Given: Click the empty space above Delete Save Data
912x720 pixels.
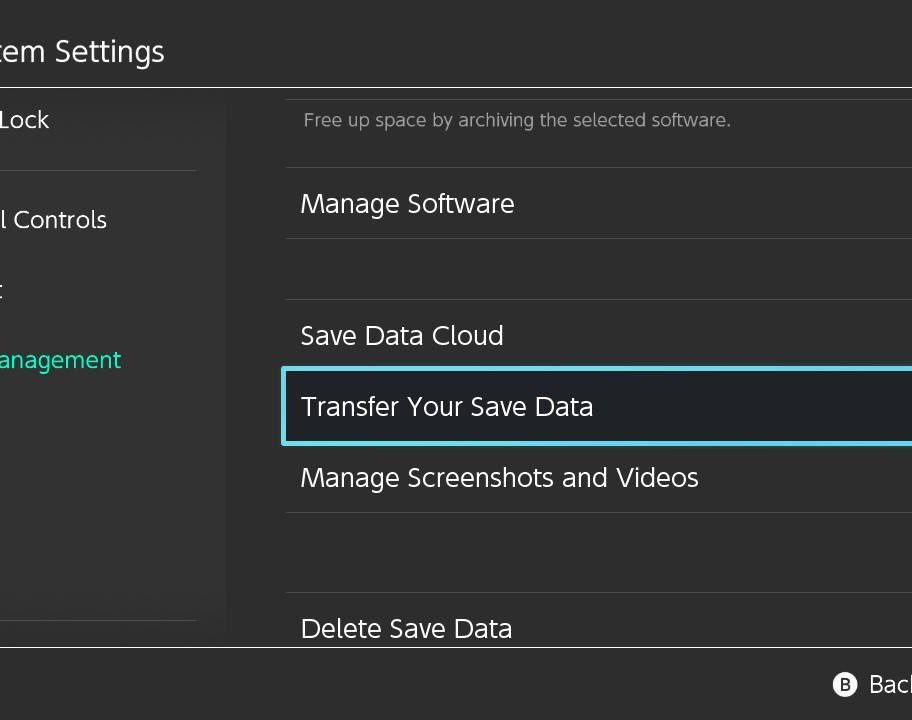Looking at the screenshot, I should tap(598, 553).
